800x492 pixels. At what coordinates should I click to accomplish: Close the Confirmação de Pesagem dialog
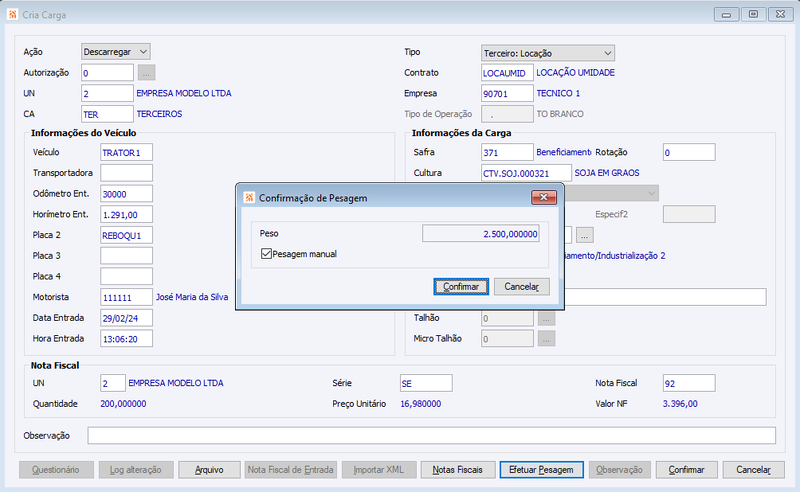point(544,198)
